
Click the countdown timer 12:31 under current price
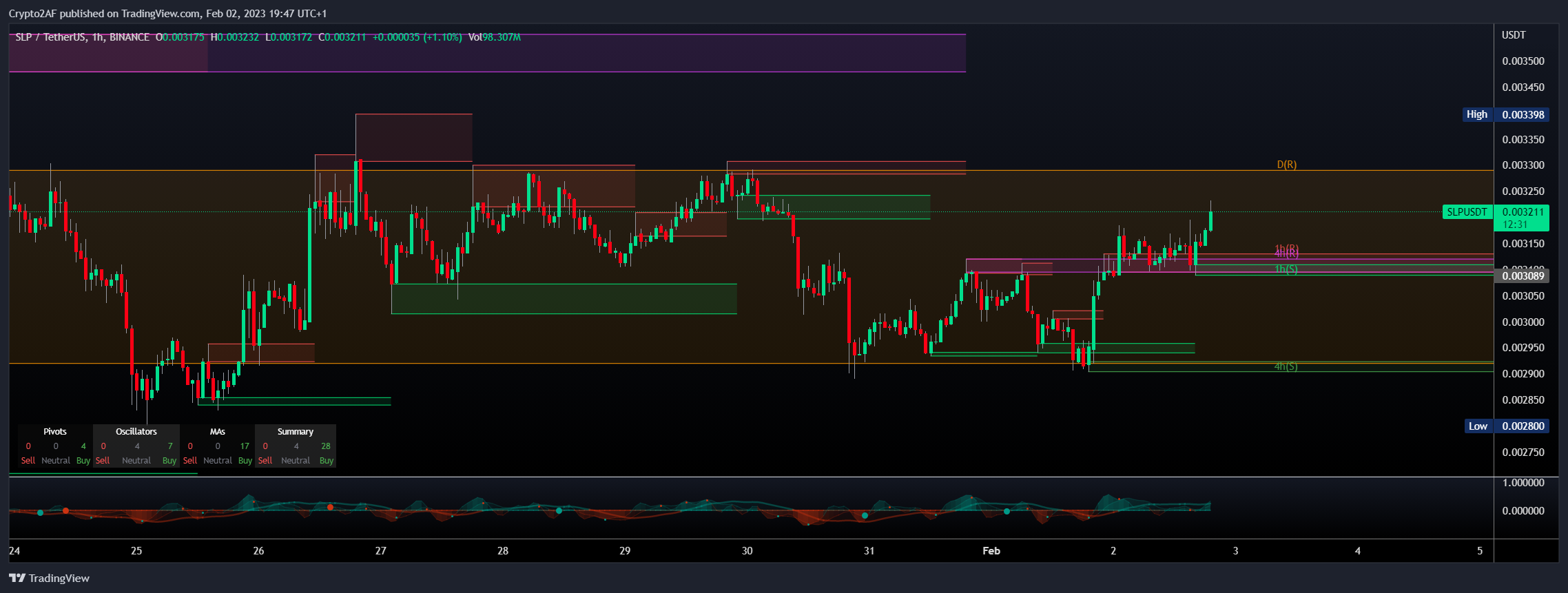1515,225
